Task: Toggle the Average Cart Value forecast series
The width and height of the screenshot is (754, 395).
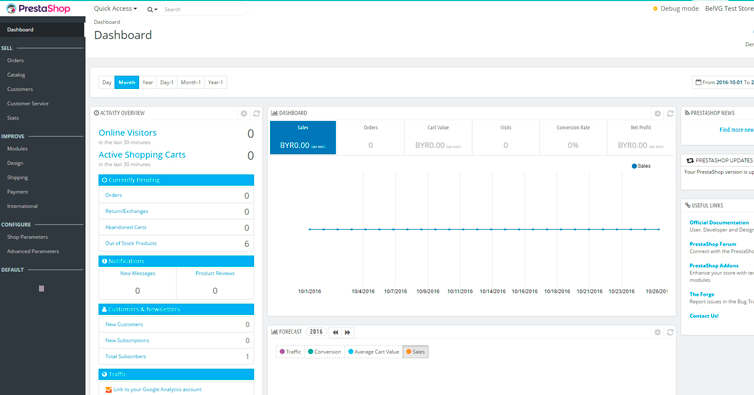Action: (x=373, y=352)
